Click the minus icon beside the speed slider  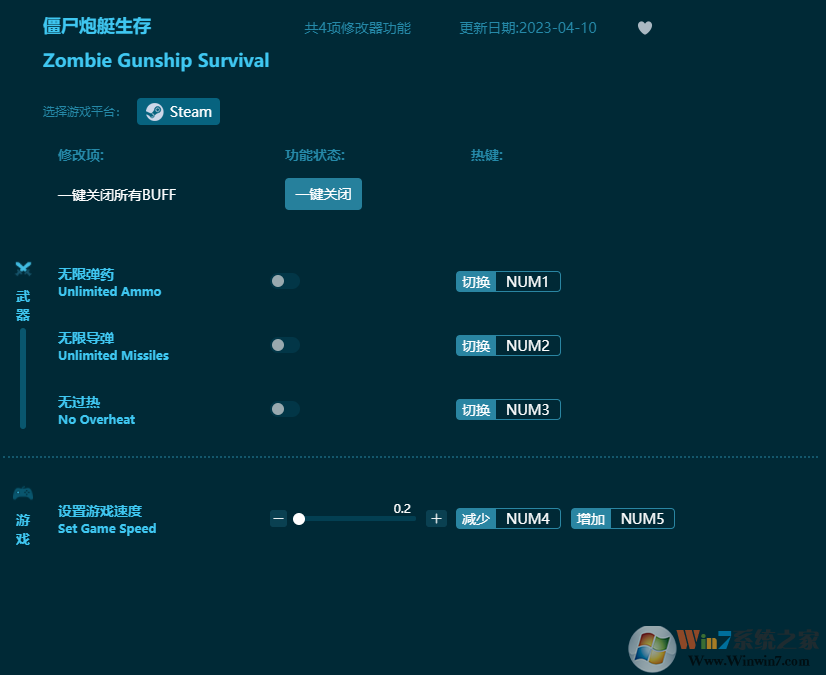click(x=278, y=519)
